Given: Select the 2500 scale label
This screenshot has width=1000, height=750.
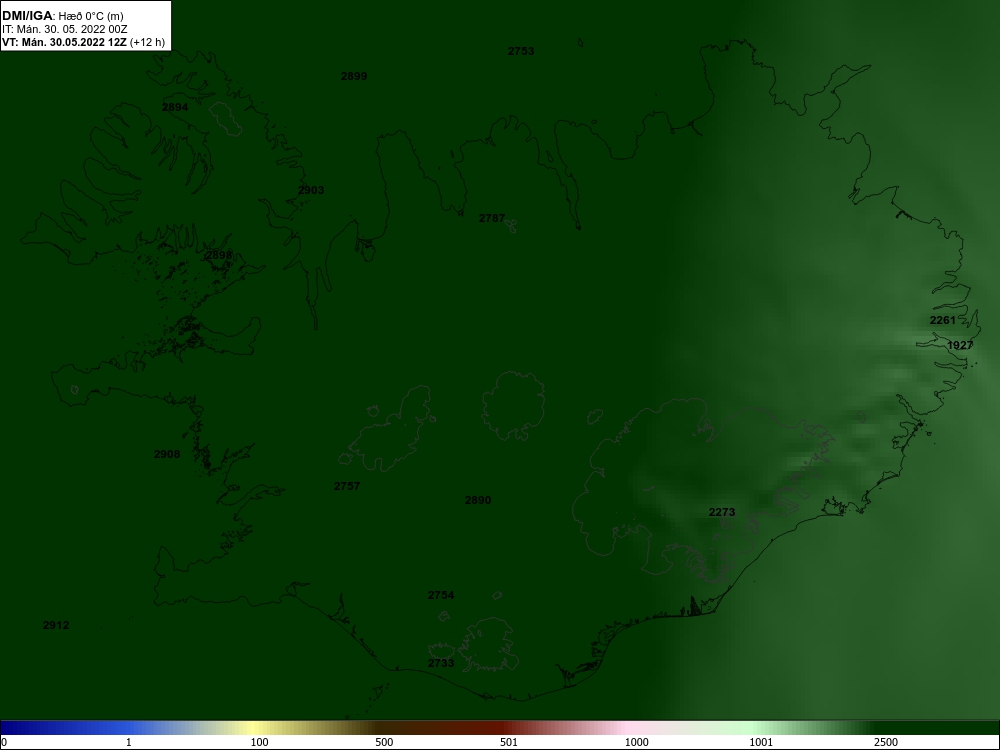Looking at the screenshot, I should coord(886,742).
